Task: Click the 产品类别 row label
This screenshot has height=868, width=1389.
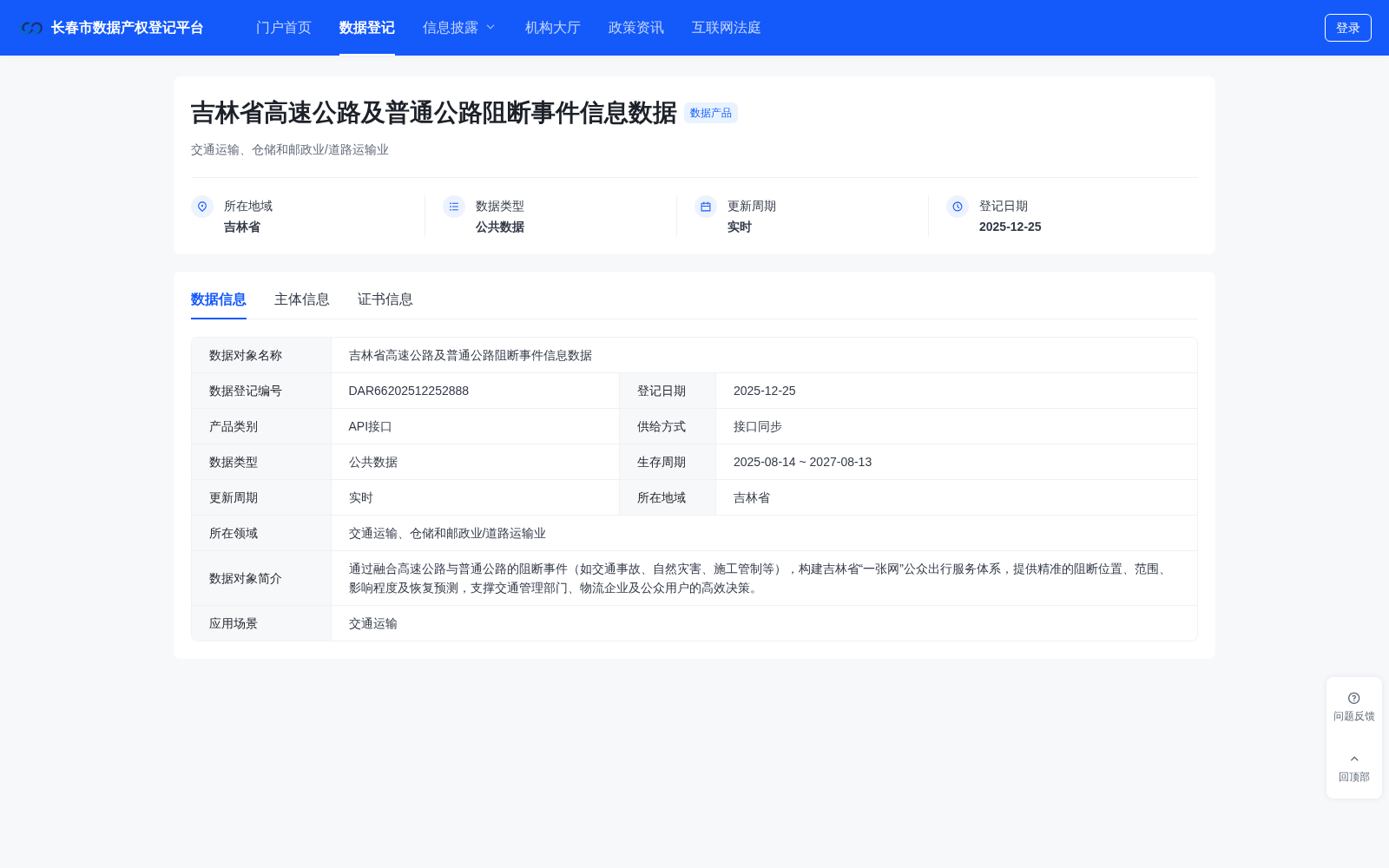Action: click(234, 426)
